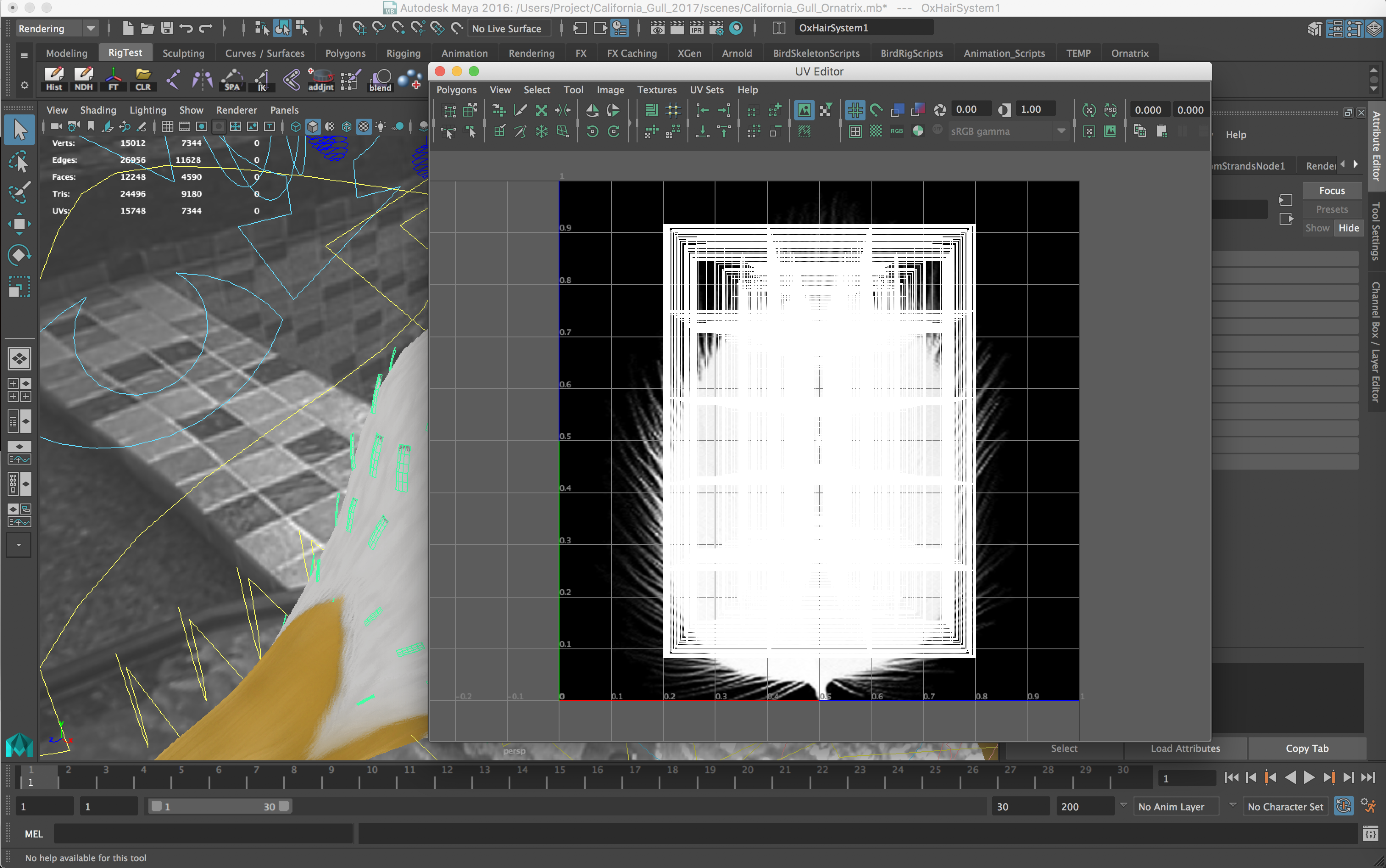Click the flip UVs horizontally icon
The height and width of the screenshot is (868, 1386).
(592, 110)
